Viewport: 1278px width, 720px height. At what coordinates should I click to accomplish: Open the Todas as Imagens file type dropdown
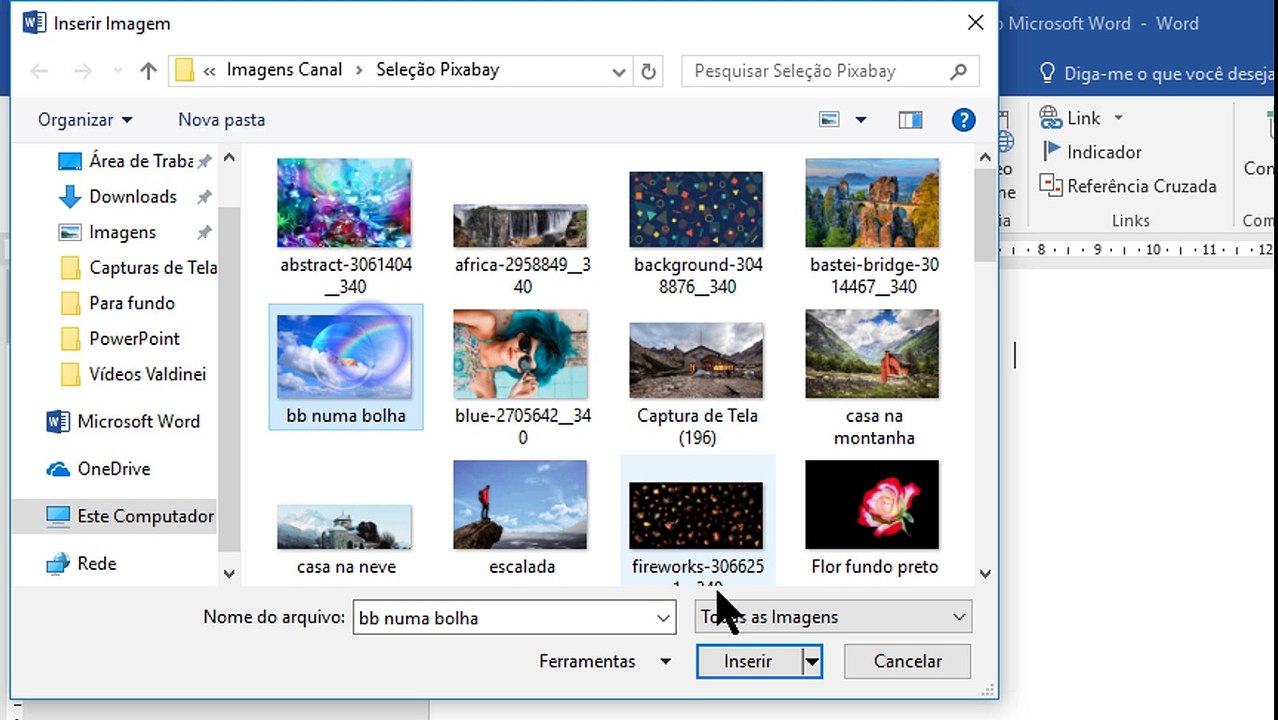833,617
